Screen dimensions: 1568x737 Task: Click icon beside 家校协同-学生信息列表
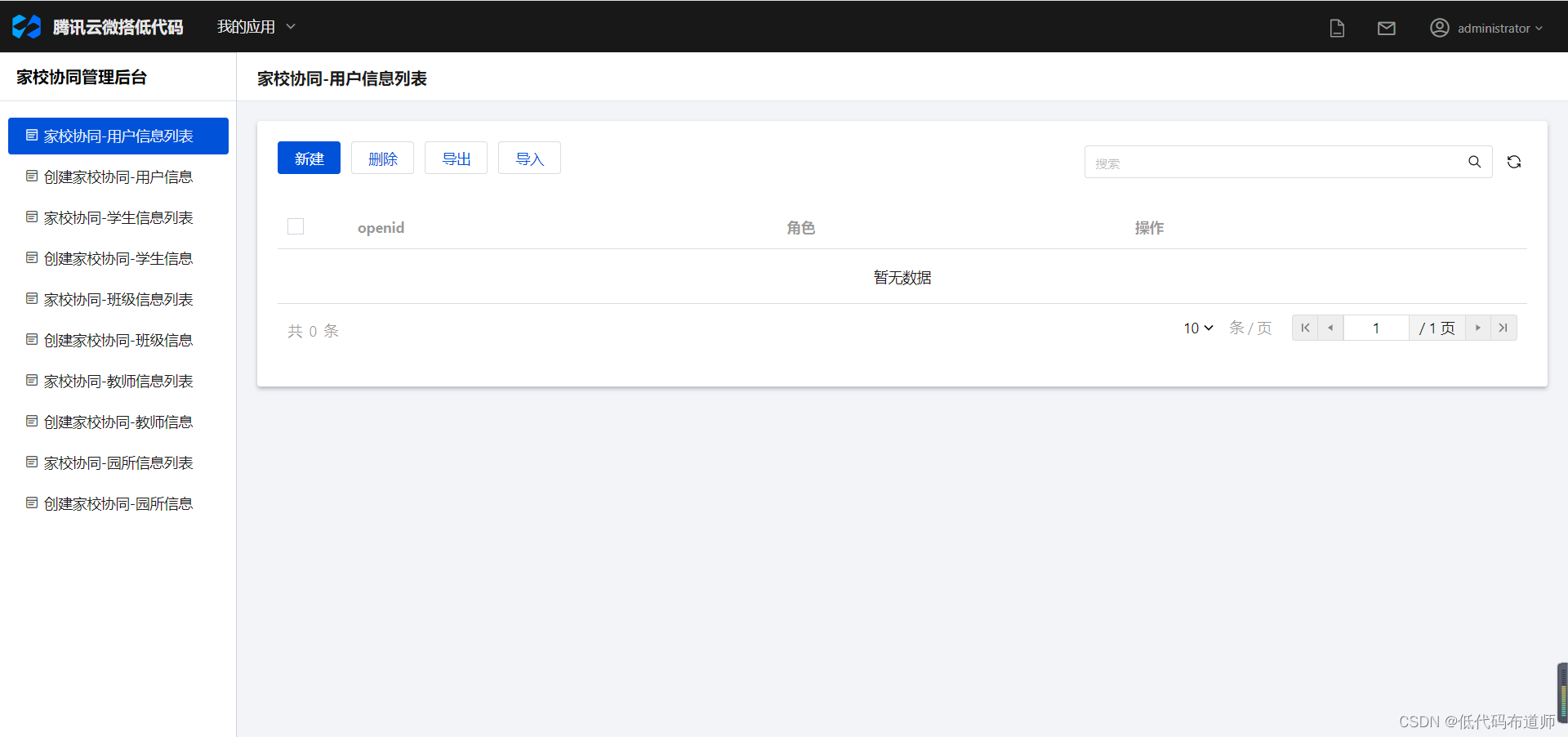(32, 217)
